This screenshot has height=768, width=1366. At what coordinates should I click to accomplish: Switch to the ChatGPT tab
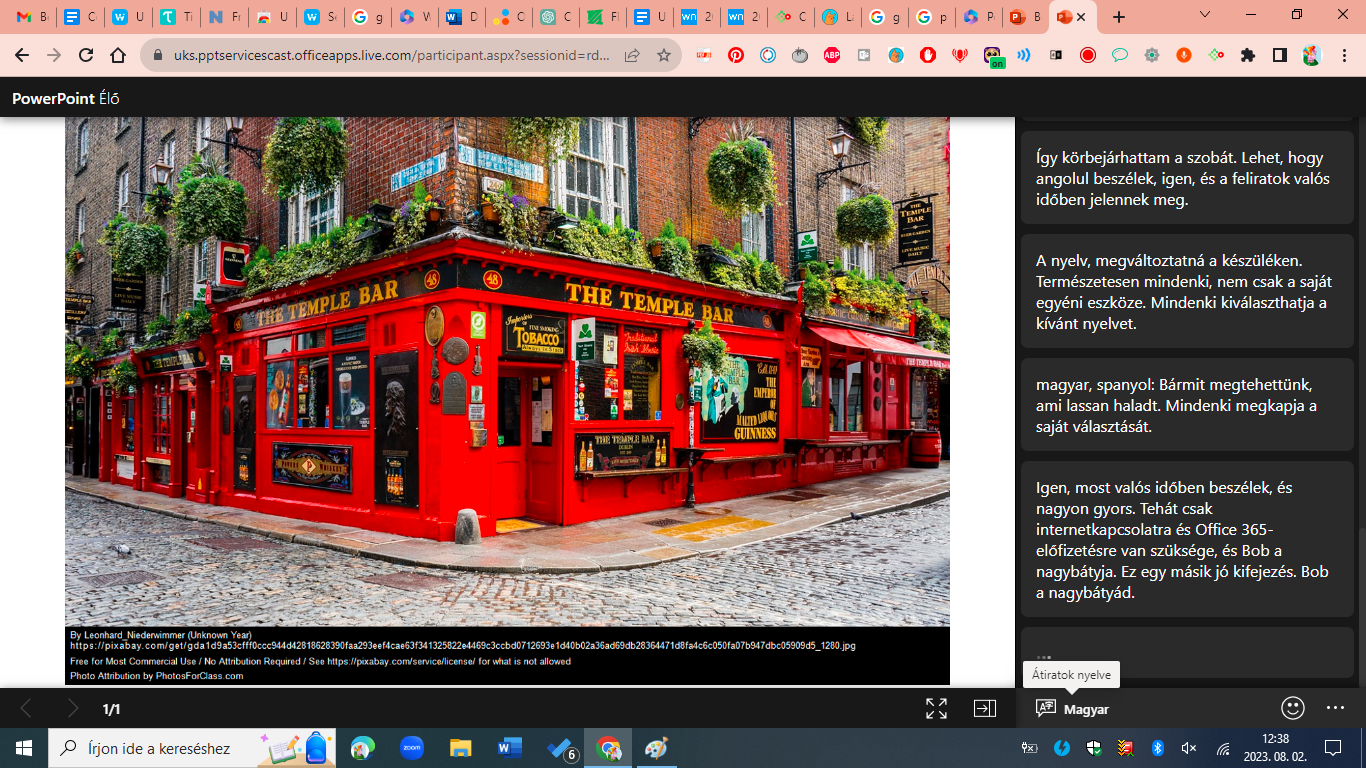click(x=557, y=17)
